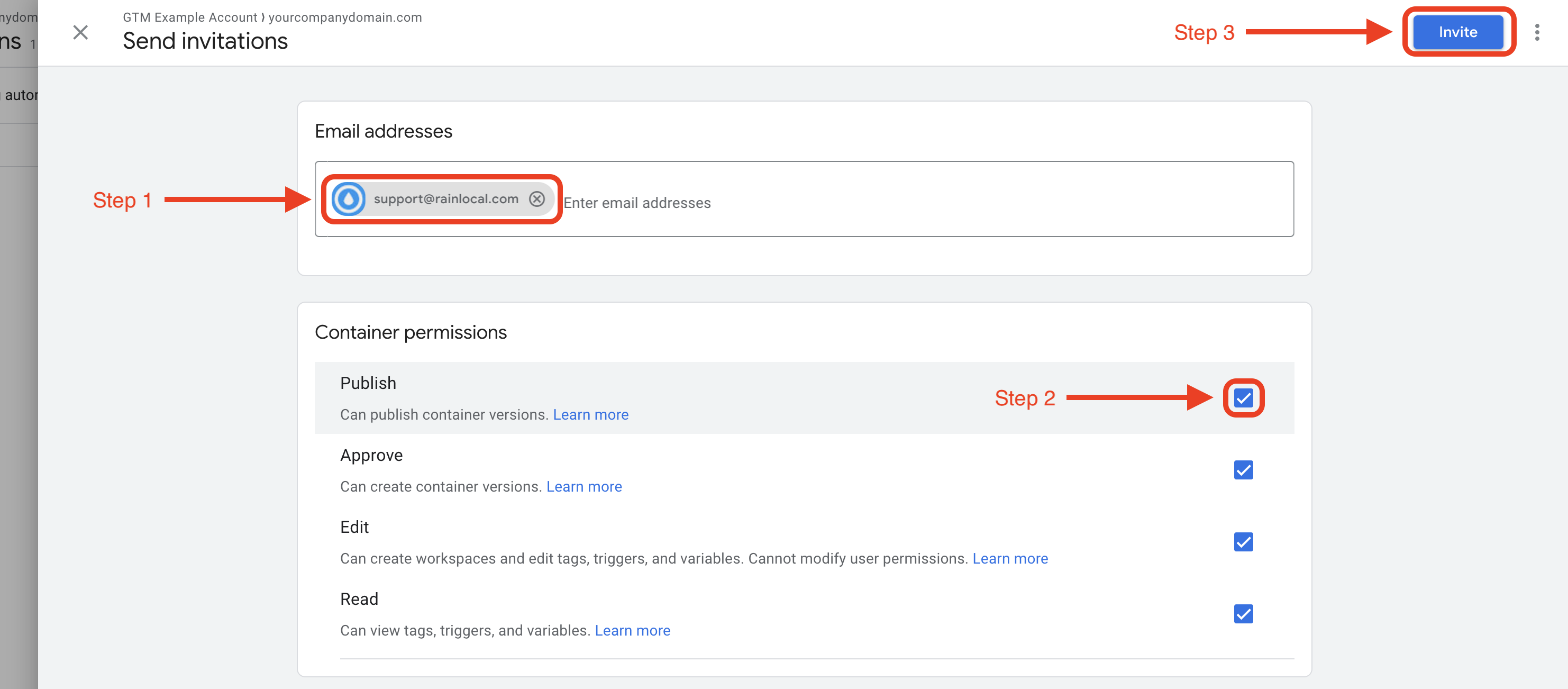Select the support@rainlocal.com email chip
The height and width of the screenshot is (689, 1568).
445,199
